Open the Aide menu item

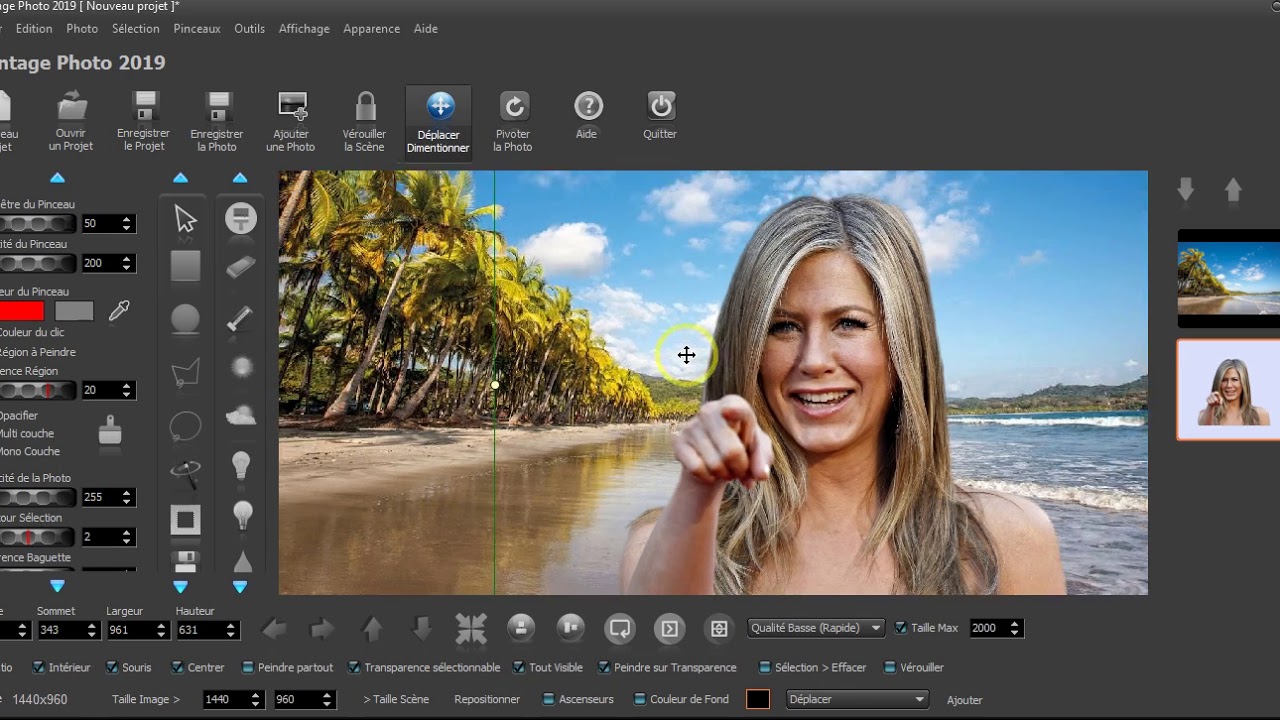[x=426, y=29]
